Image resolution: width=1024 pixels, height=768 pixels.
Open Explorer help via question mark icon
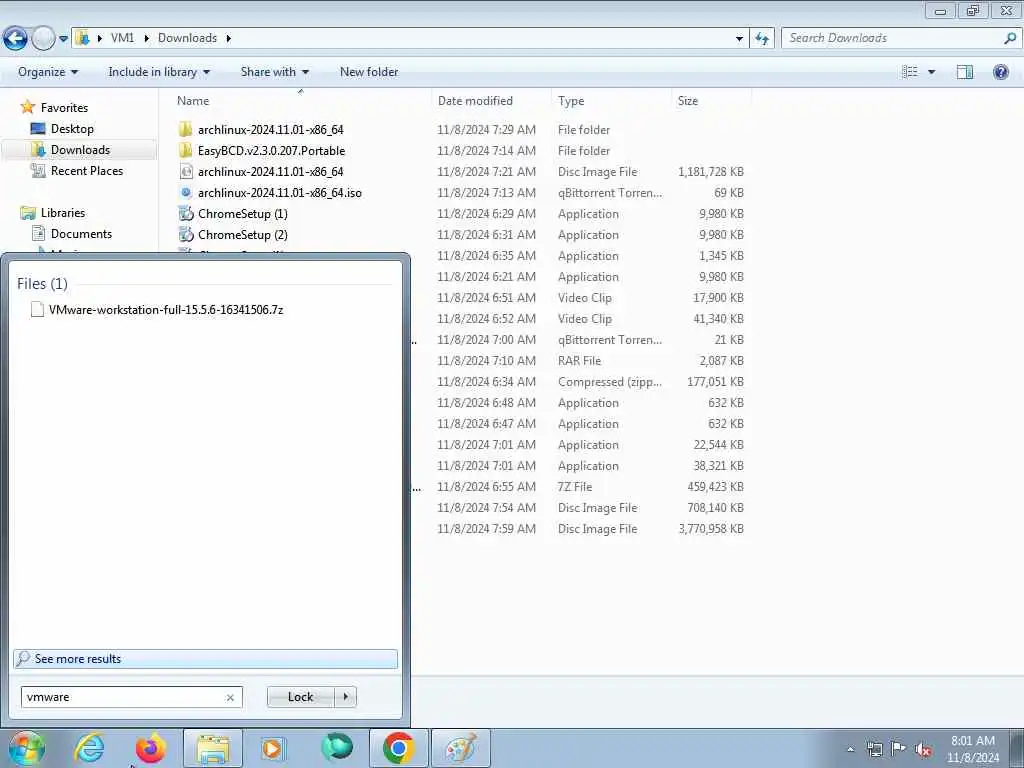[1000, 72]
